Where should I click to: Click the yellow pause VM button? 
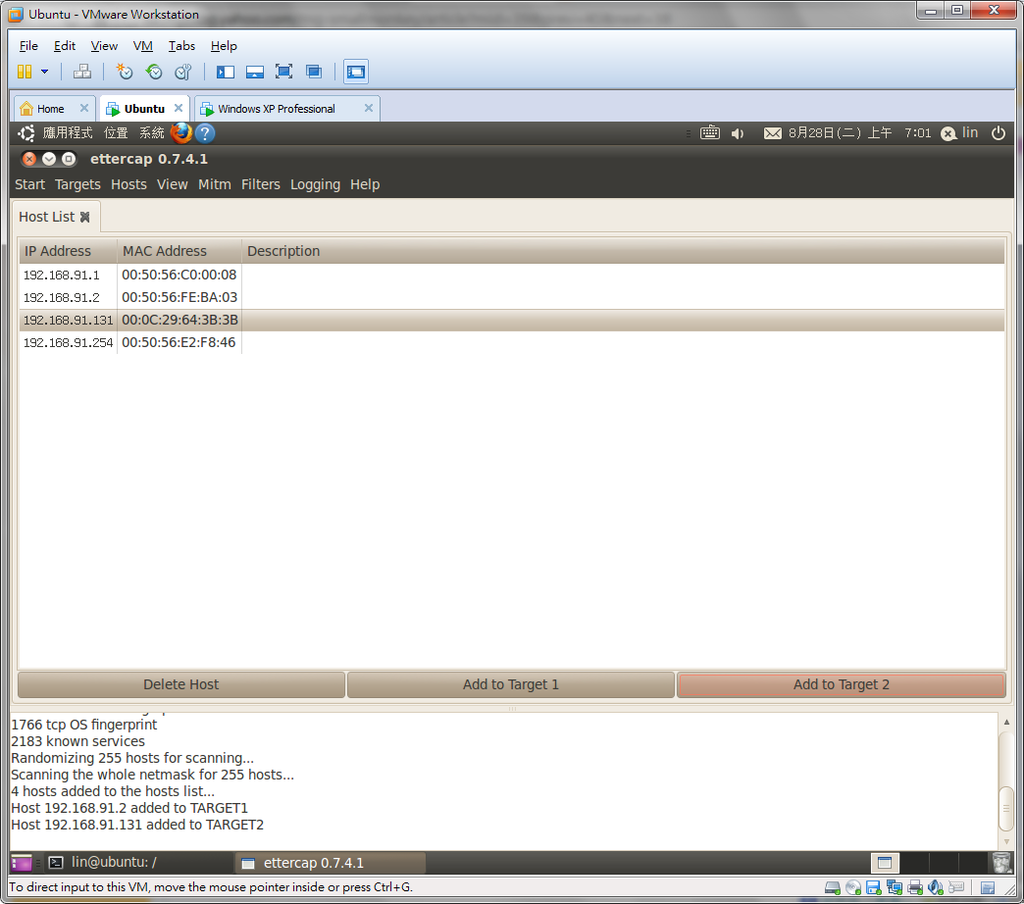point(24,72)
